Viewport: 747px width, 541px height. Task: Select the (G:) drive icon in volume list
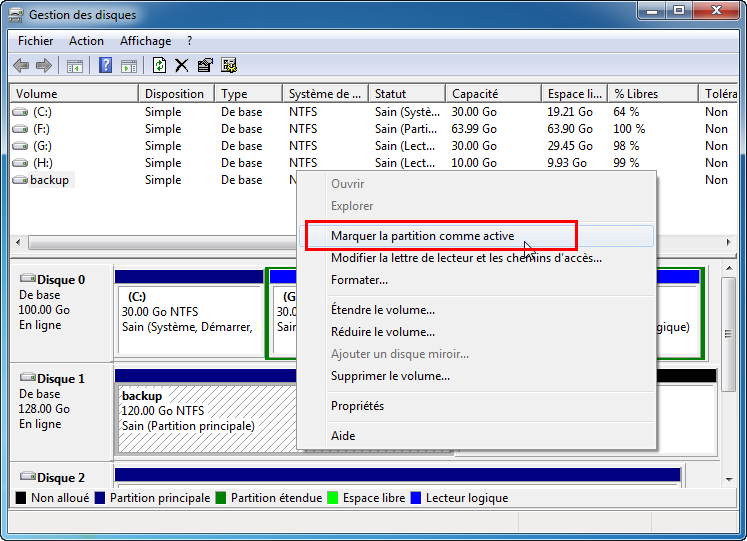(20, 146)
